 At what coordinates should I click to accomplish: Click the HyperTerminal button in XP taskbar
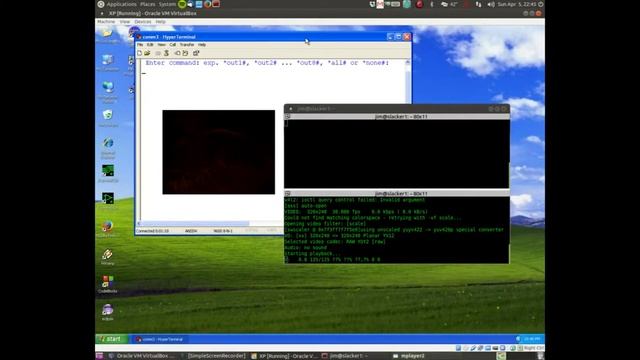(160, 339)
